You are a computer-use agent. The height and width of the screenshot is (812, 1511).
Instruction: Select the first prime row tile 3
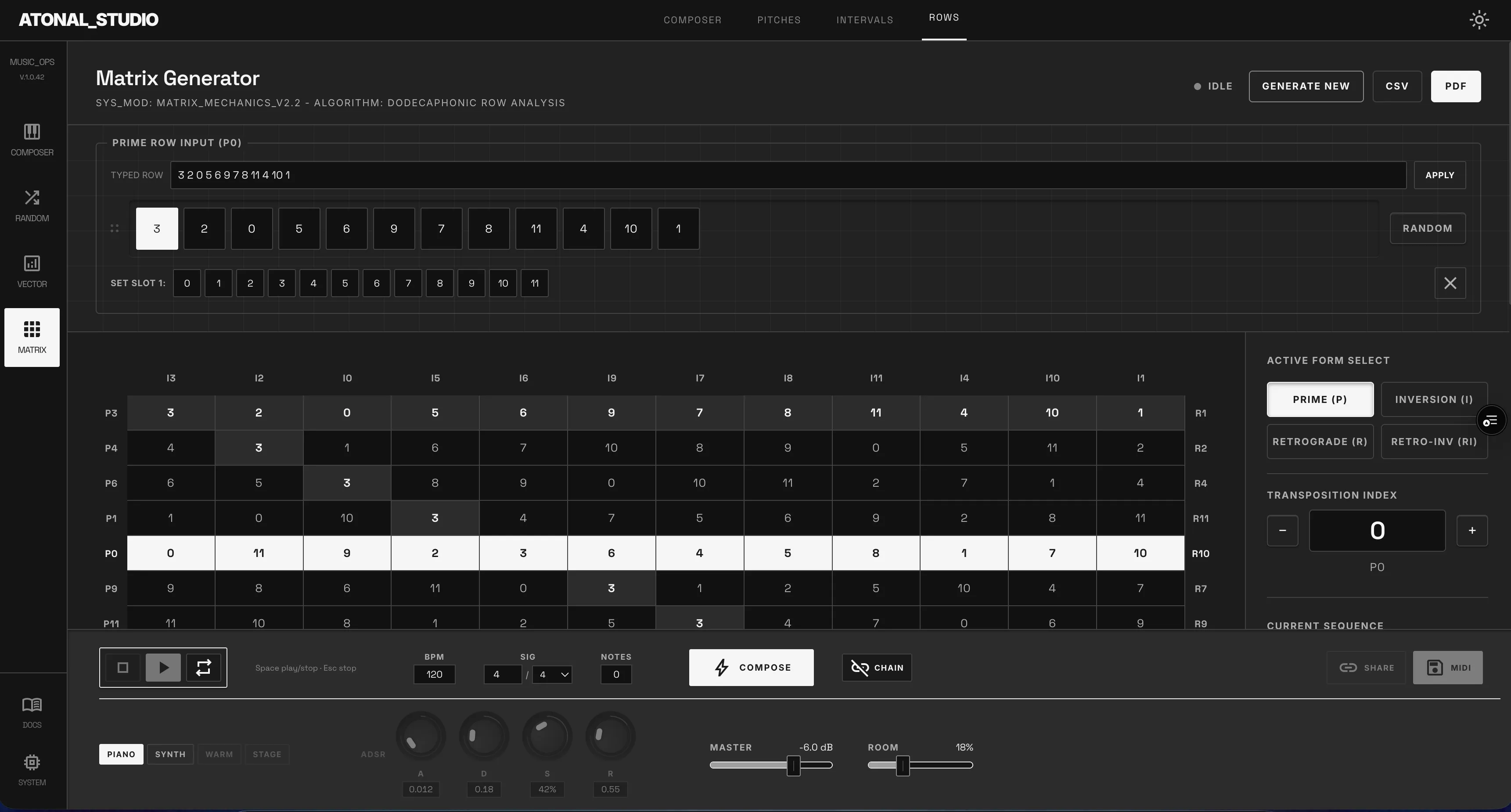click(x=157, y=229)
